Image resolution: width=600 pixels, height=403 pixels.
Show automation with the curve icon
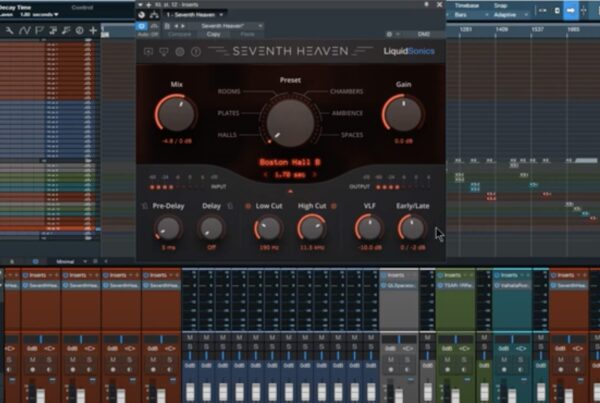pyautogui.click(x=24, y=30)
